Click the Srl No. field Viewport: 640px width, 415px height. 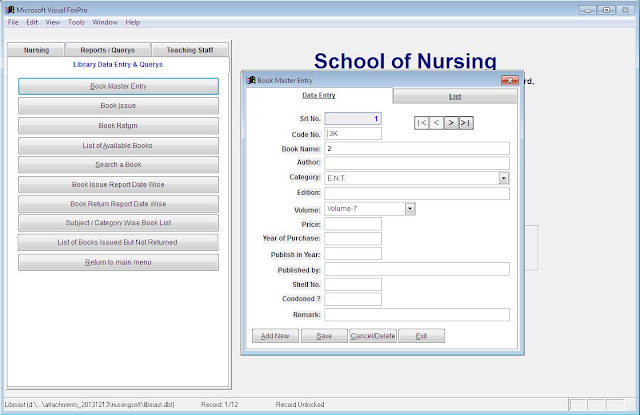click(353, 119)
